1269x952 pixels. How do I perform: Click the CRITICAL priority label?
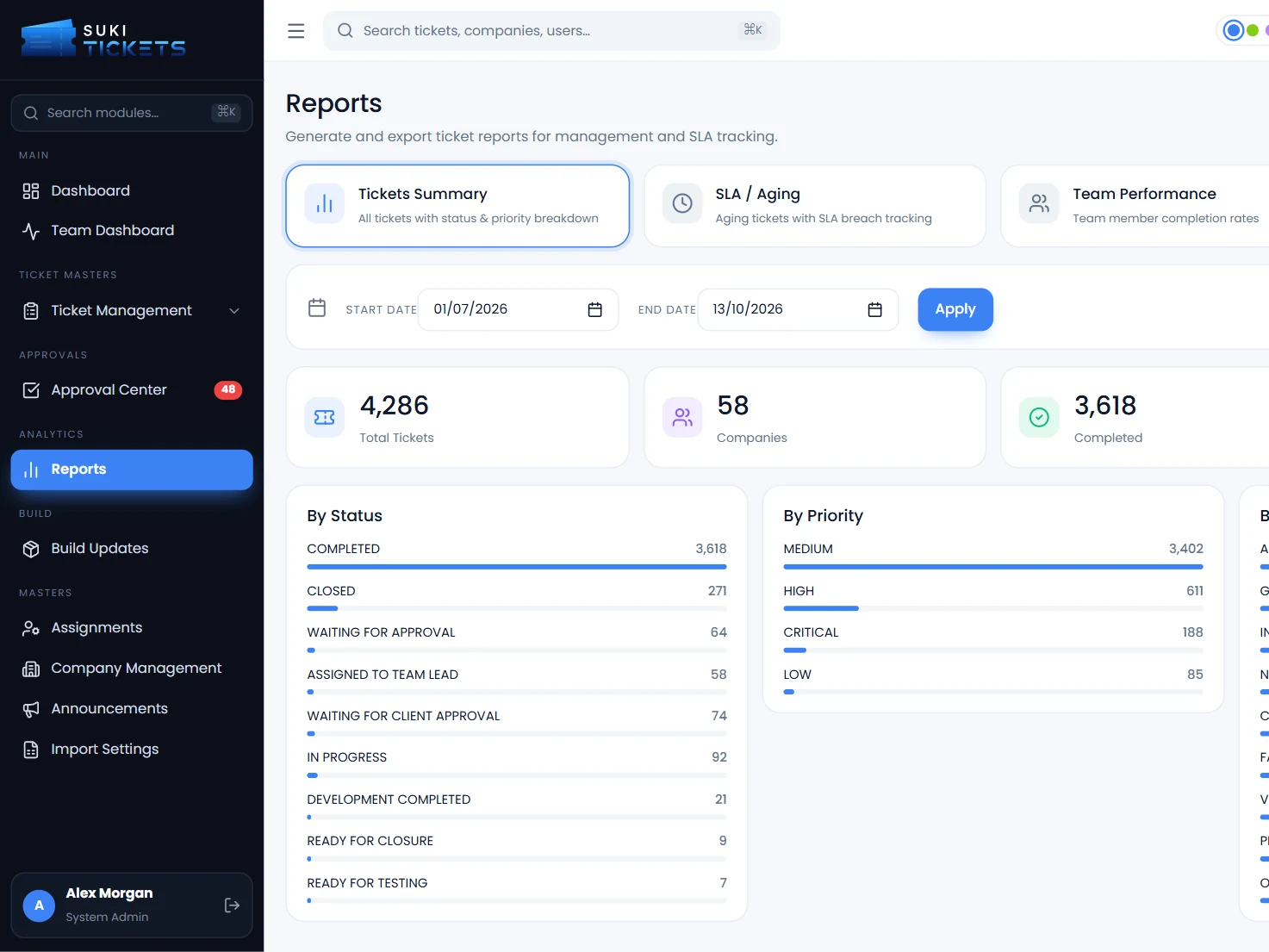pyautogui.click(x=811, y=632)
